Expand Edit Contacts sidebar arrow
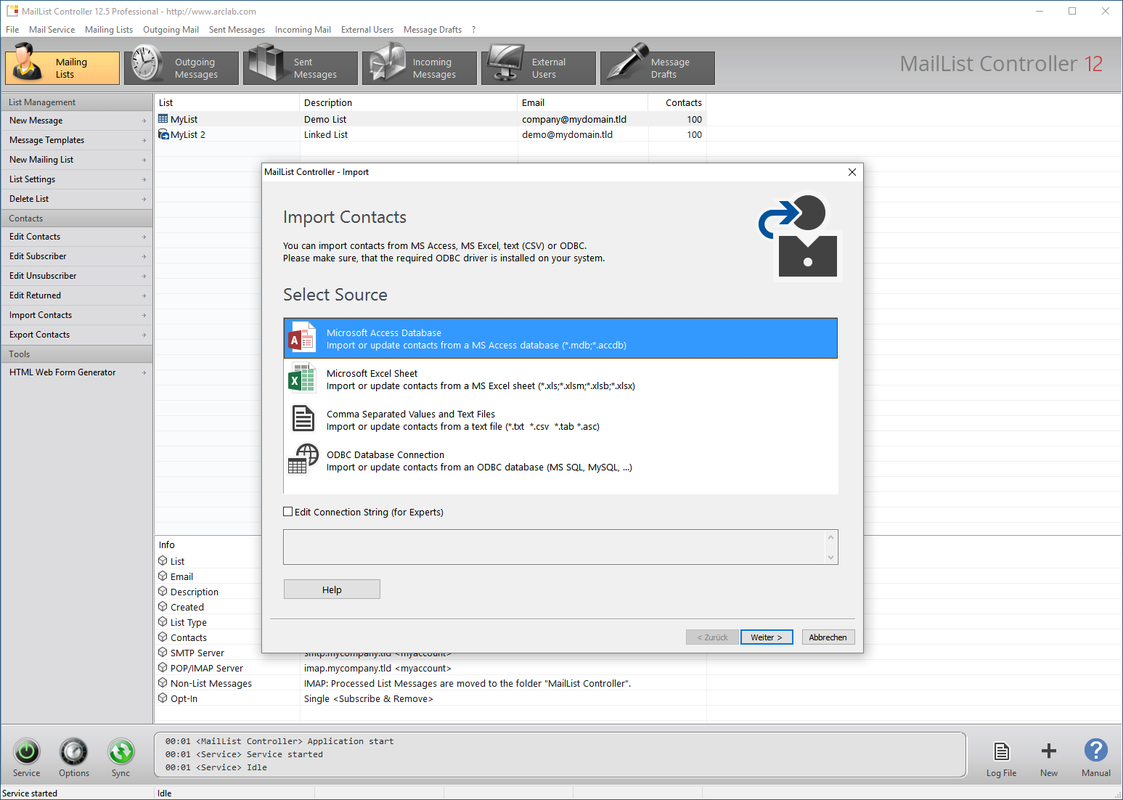 144,237
